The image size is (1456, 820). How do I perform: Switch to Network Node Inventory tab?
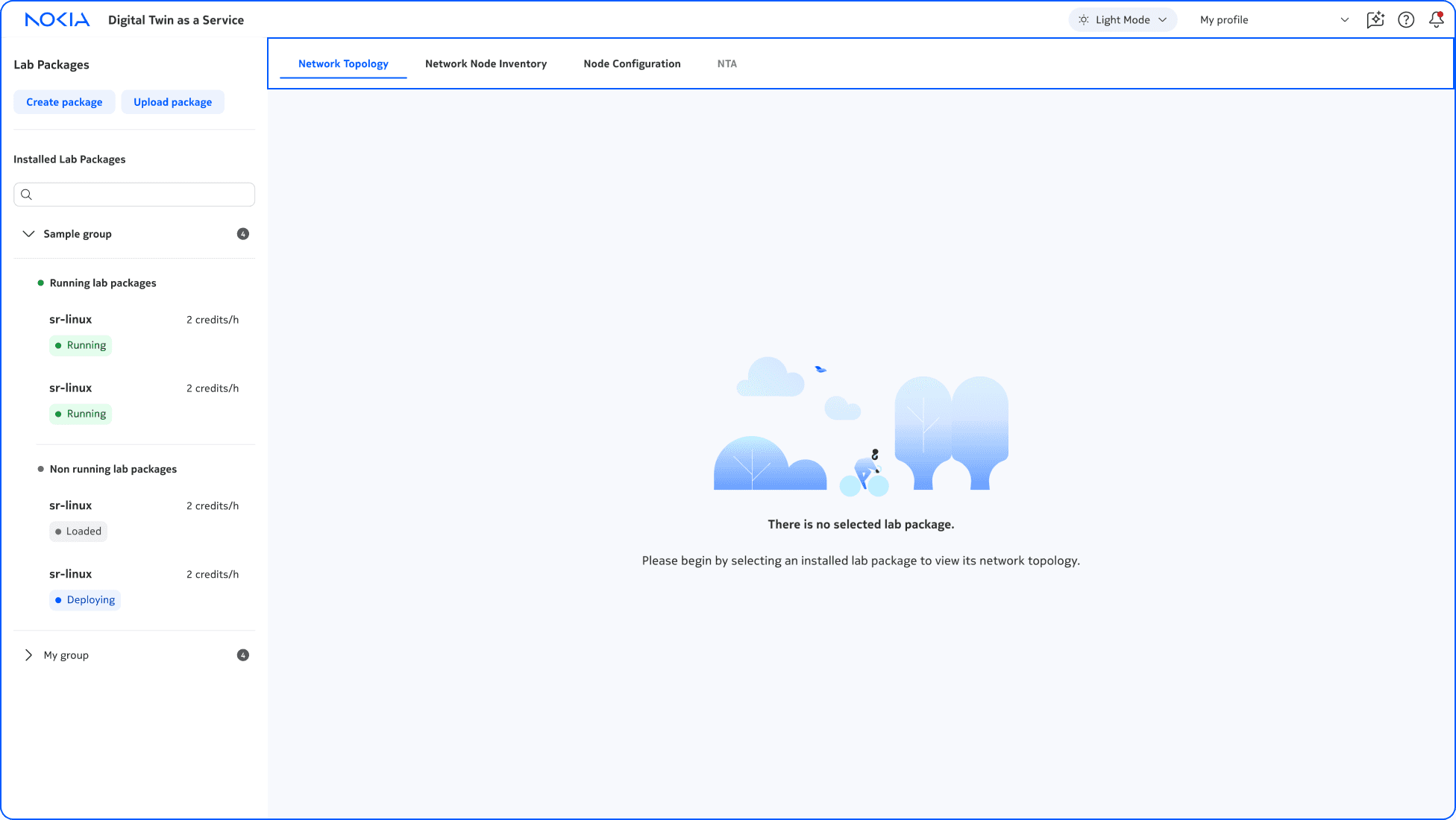(x=486, y=64)
